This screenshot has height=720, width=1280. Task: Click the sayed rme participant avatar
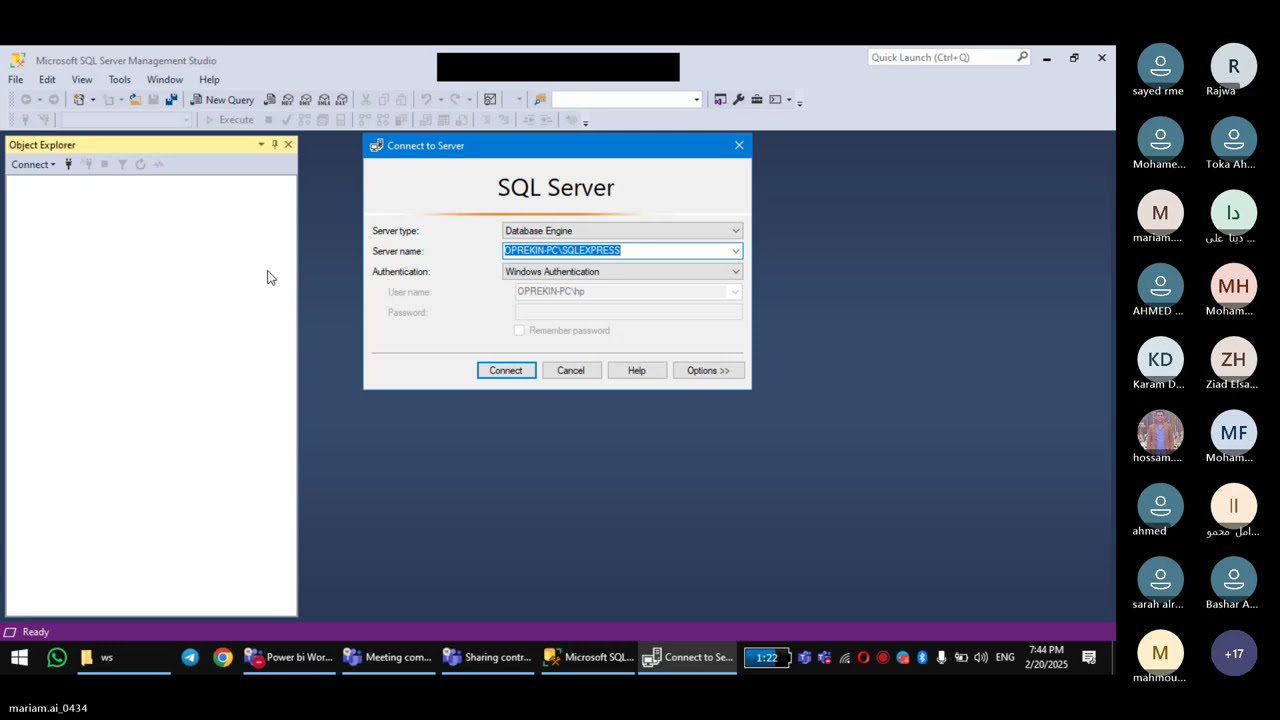coord(1160,66)
